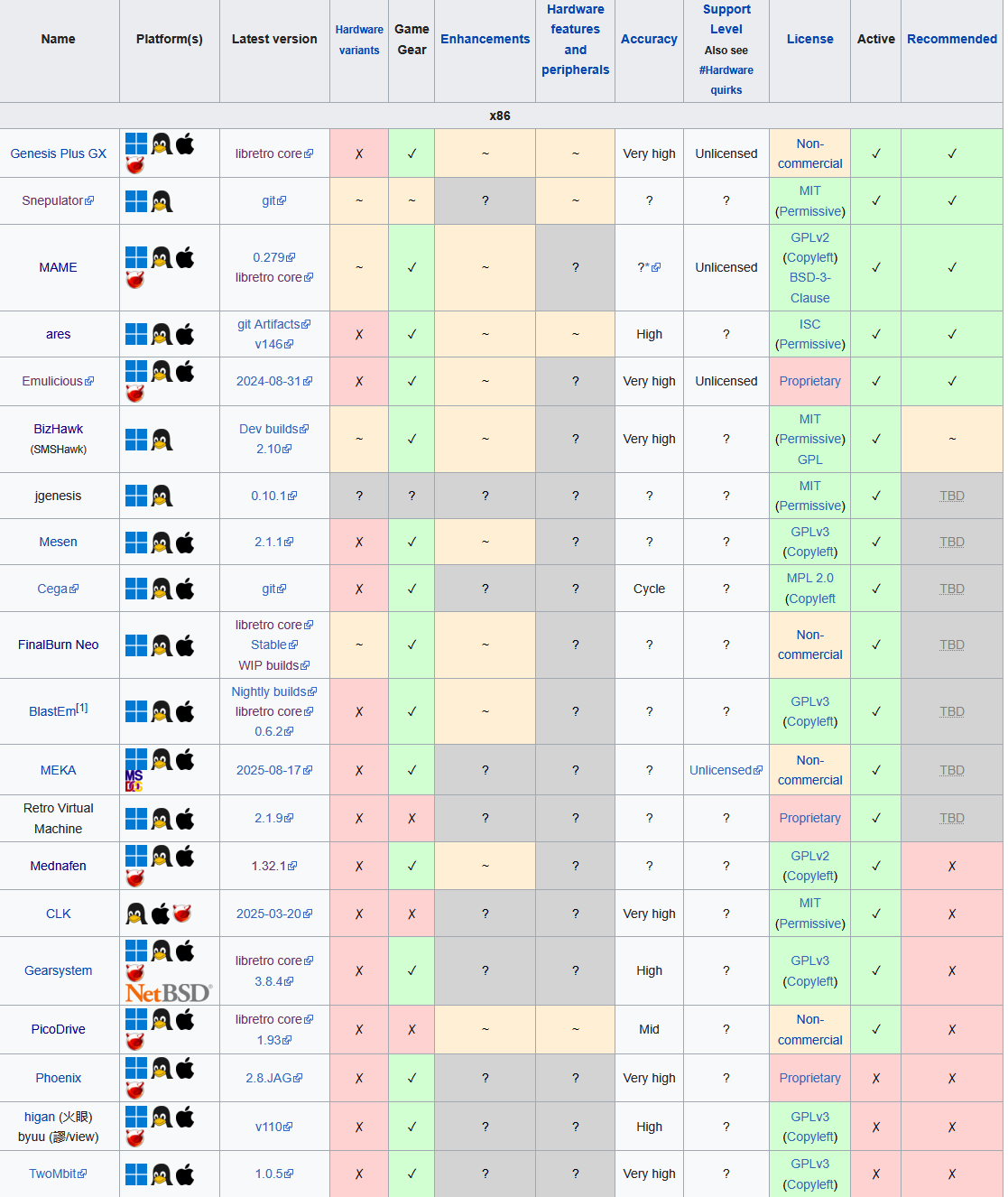Click the Linux icon in Gearsystem row

pyautogui.click(x=162, y=951)
